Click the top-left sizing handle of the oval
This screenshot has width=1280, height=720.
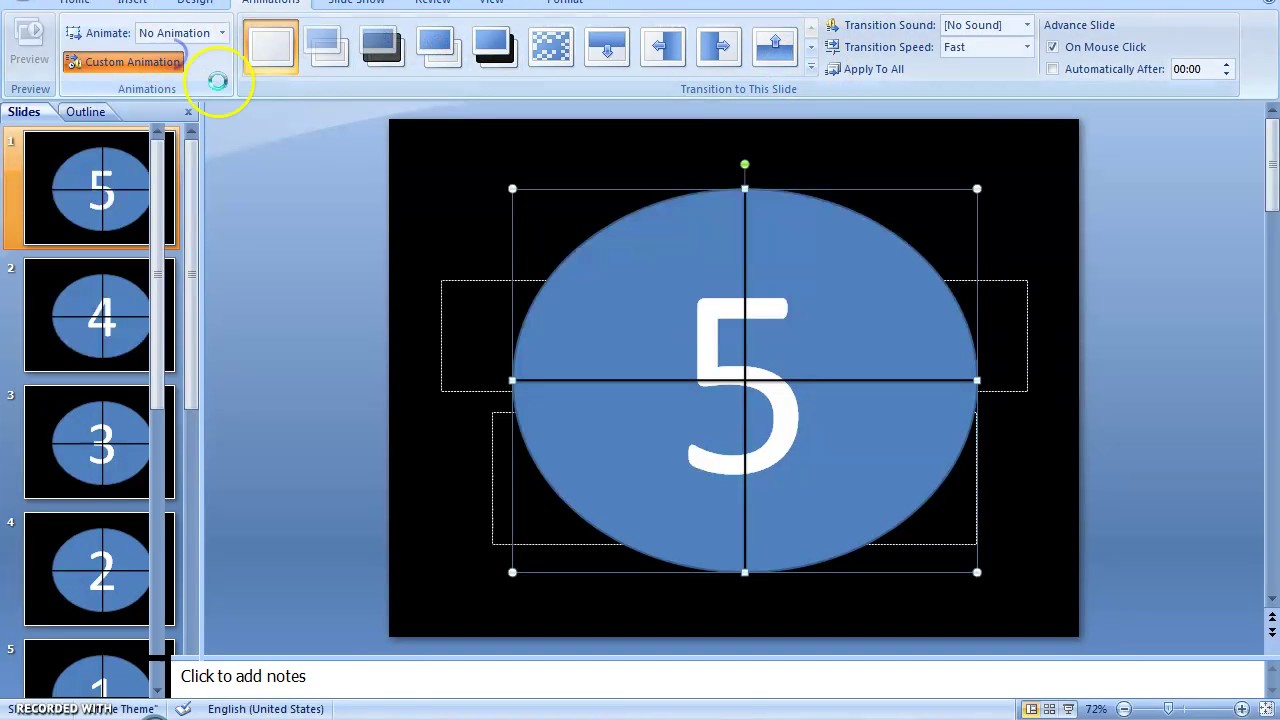512,188
